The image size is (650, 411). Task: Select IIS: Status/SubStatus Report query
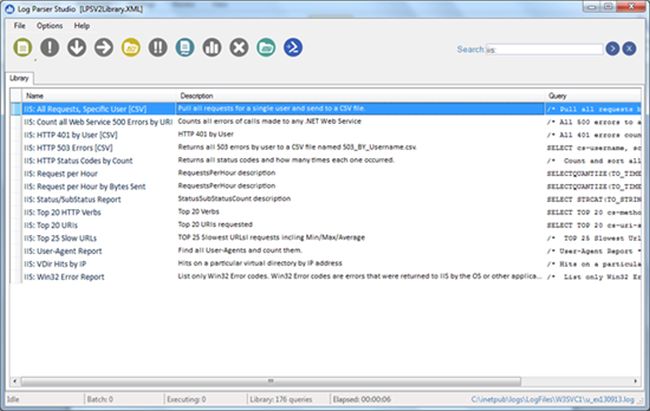72,199
